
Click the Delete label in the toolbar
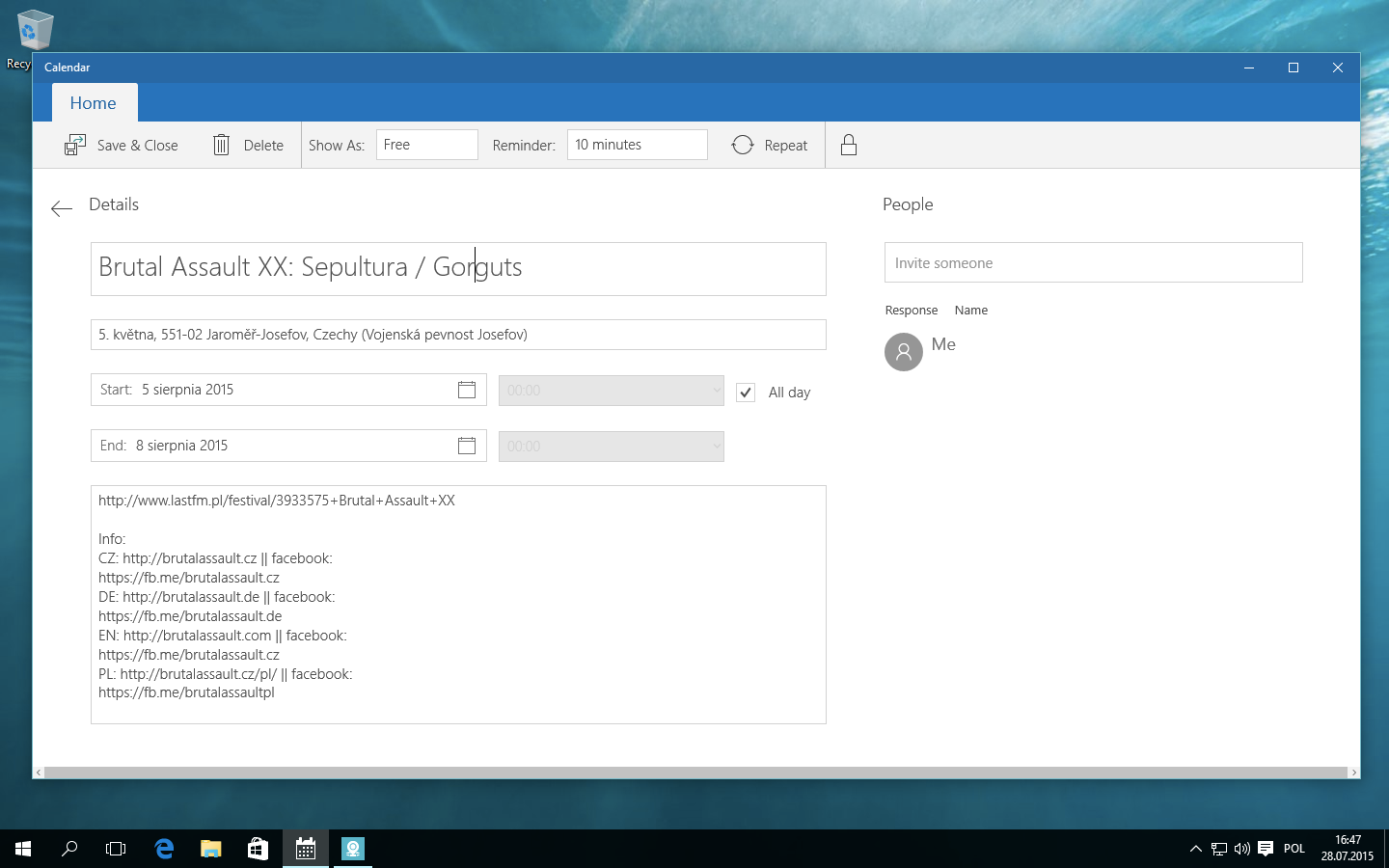[x=263, y=146]
